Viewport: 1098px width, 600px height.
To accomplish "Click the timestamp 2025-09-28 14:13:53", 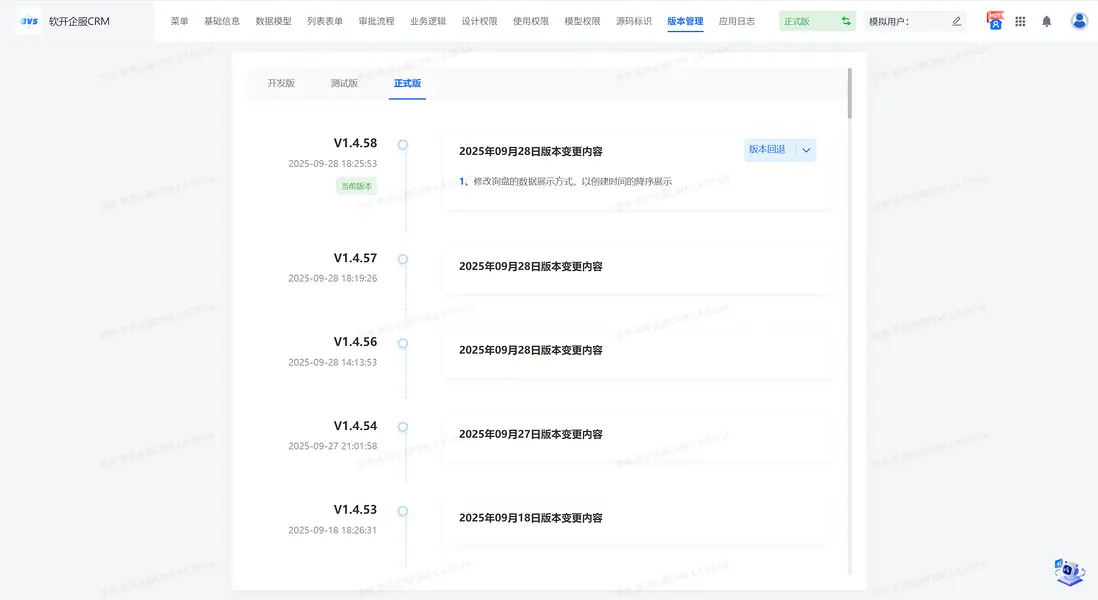I will click(333, 363).
